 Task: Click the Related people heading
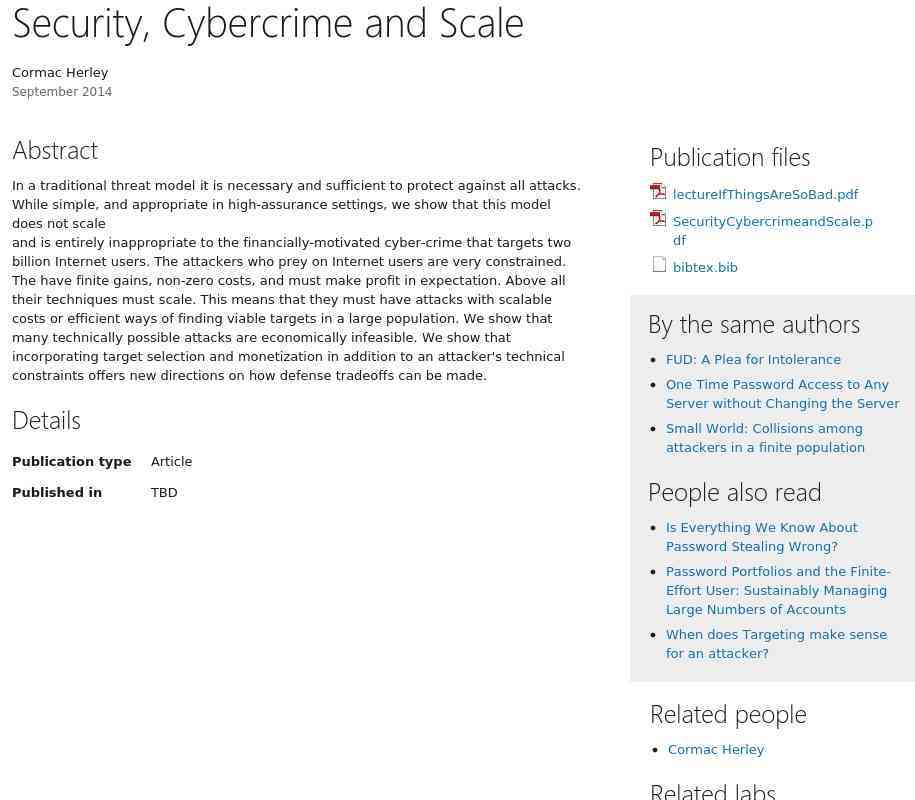point(727,715)
